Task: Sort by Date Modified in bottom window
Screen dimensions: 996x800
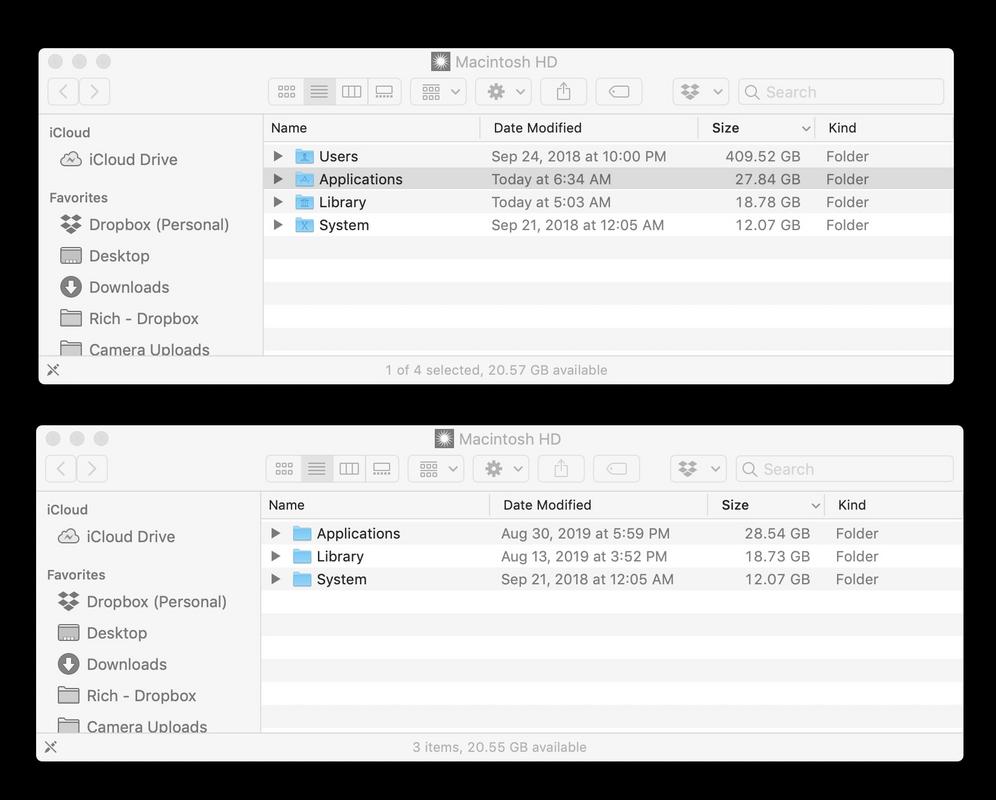Action: pyautogui.click(x=598, y=505)
